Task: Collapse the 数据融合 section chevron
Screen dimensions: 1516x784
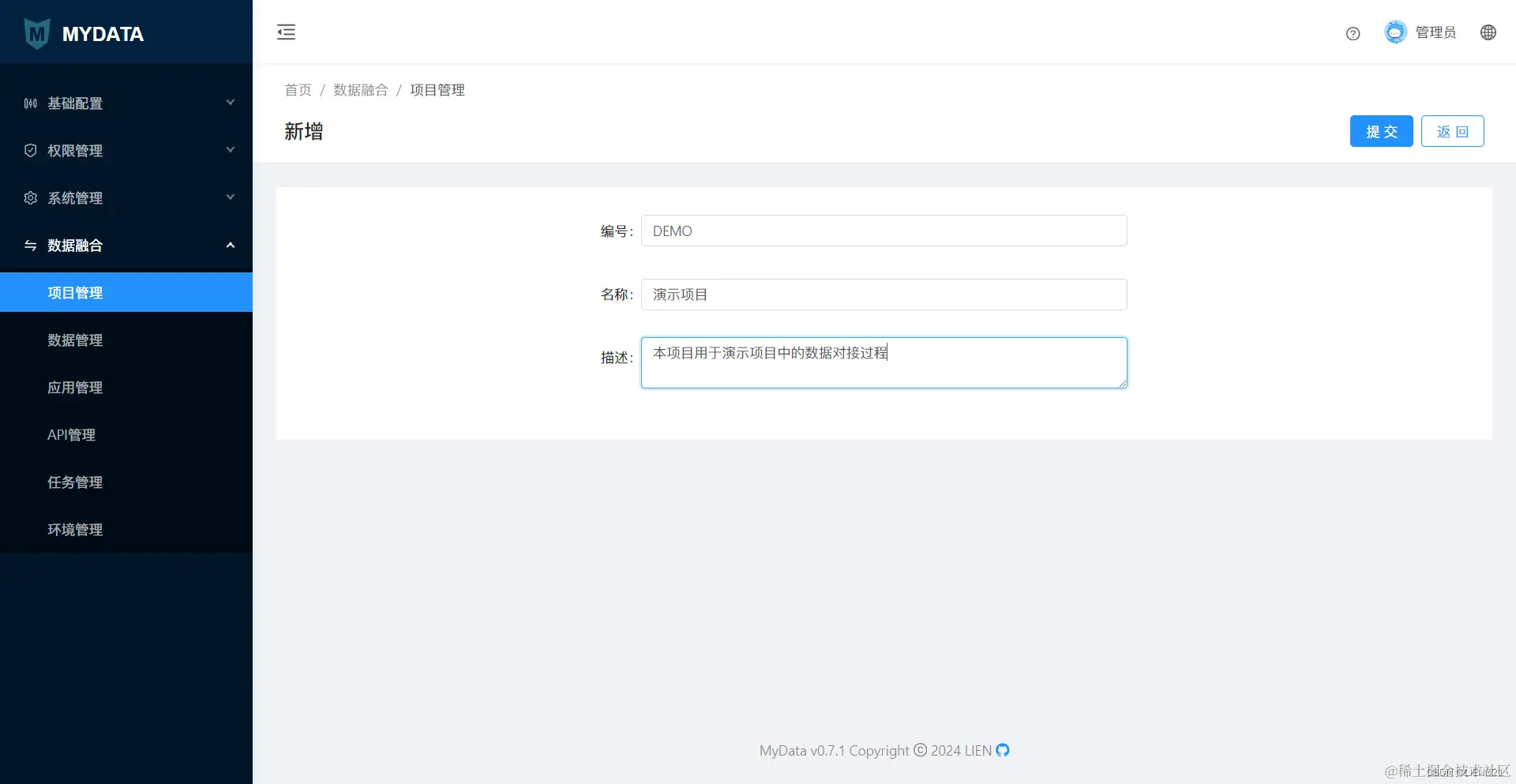Action: pyautogui.click(x=230, y=245)
